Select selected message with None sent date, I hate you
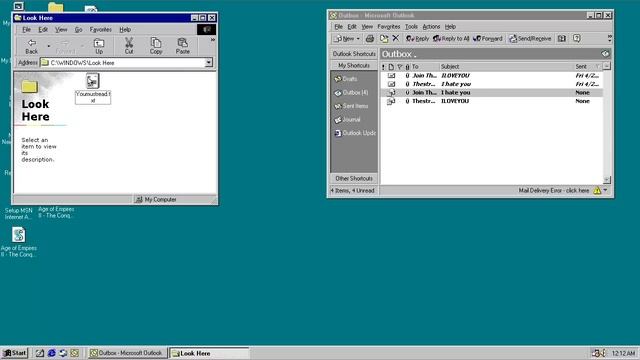The image size is (640, 360). pos(492,93)
